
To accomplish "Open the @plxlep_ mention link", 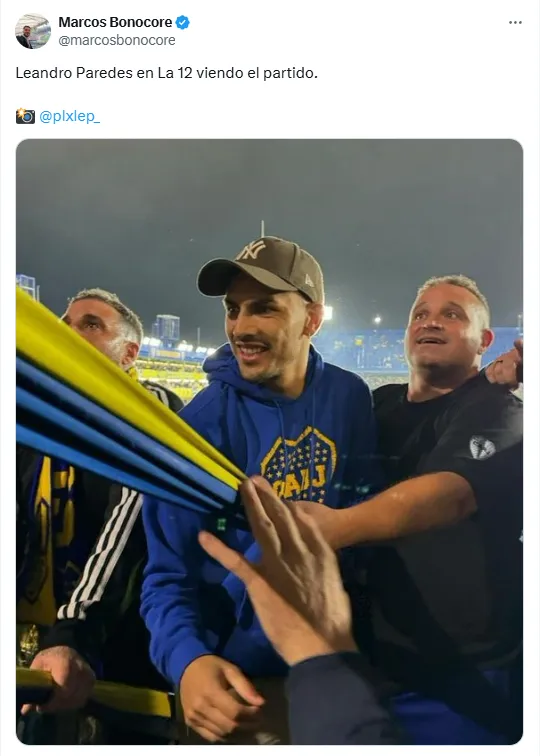I will [x=69, y=116].
